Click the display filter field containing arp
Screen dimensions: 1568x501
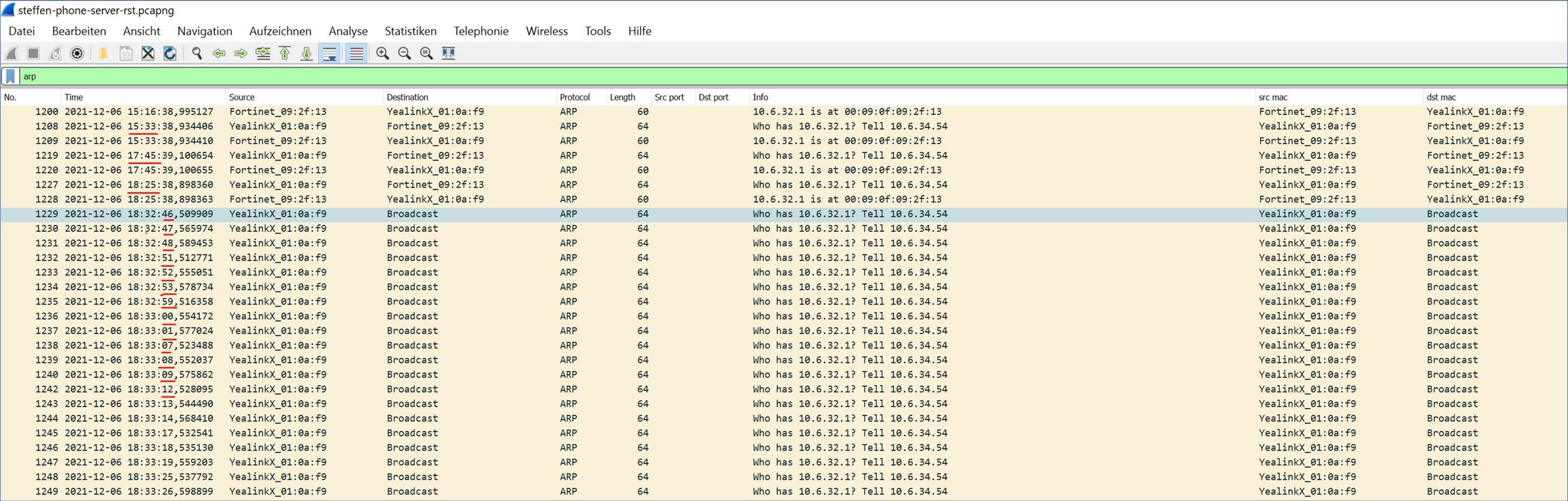(x=793, y=76)
